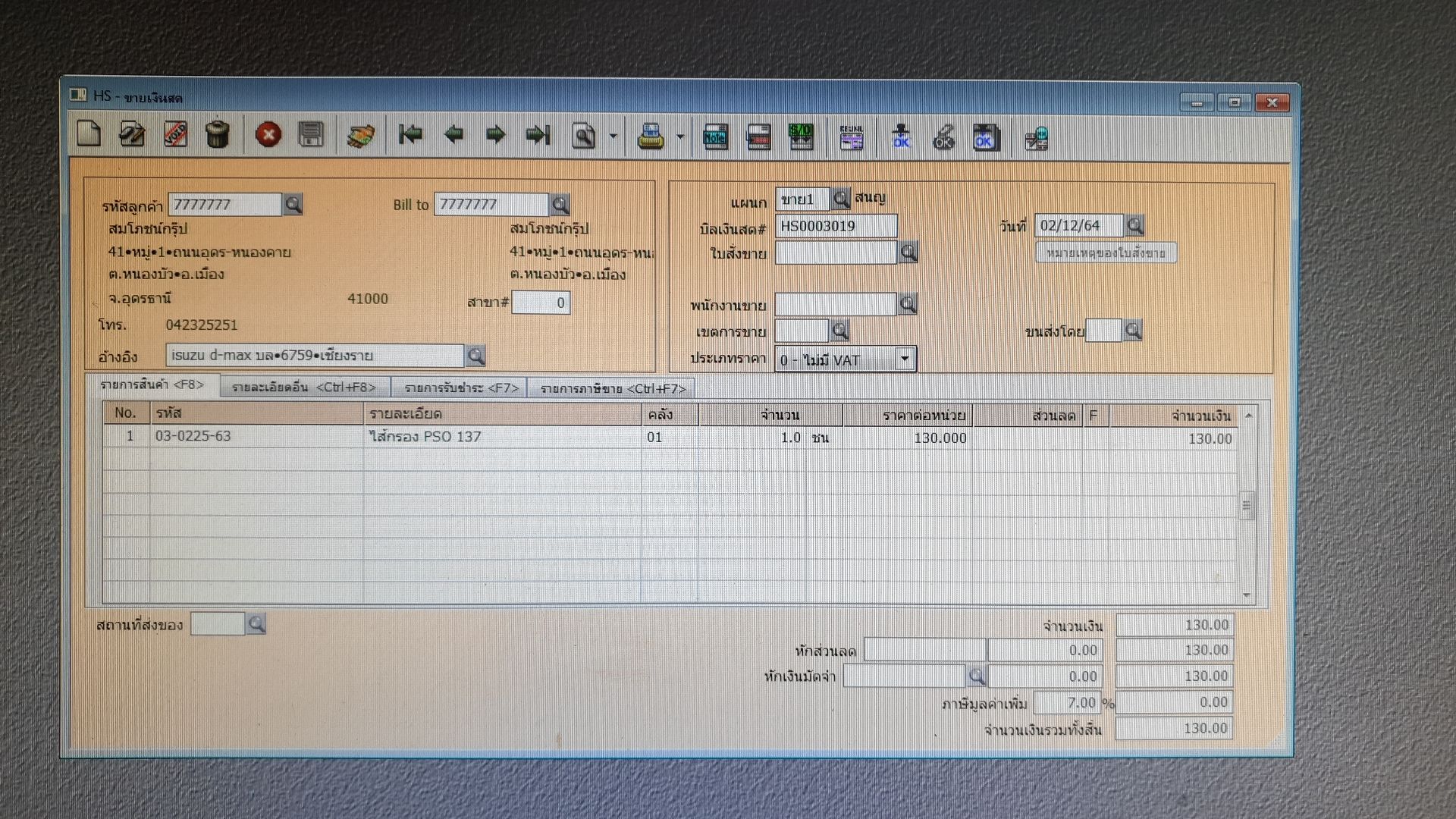1456x819 pixels.
Task: Click the หมายเหตุของใบสั่งขาย button
Action: pyautogui.click(x=1106, y=253)
